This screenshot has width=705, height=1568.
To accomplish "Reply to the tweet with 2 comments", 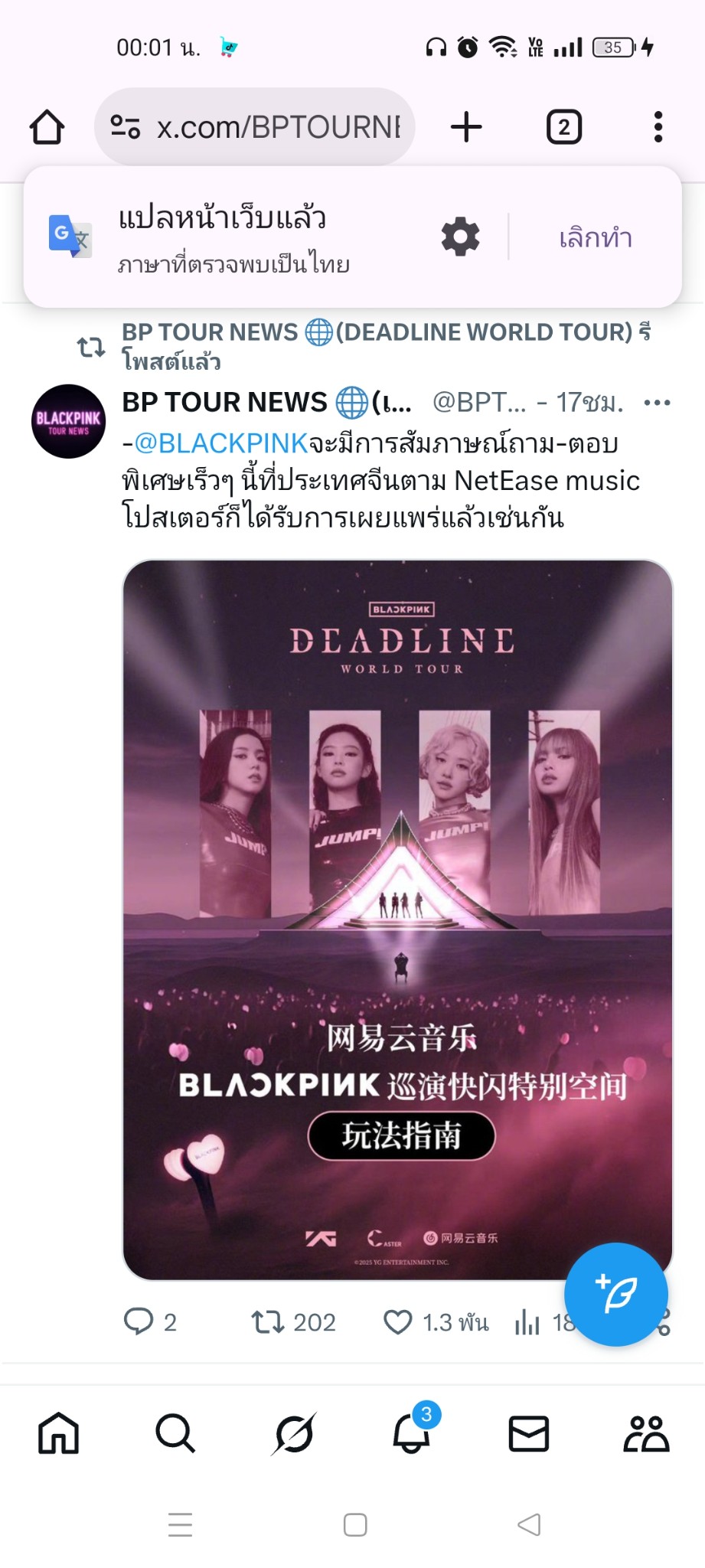I will 151,1322.
